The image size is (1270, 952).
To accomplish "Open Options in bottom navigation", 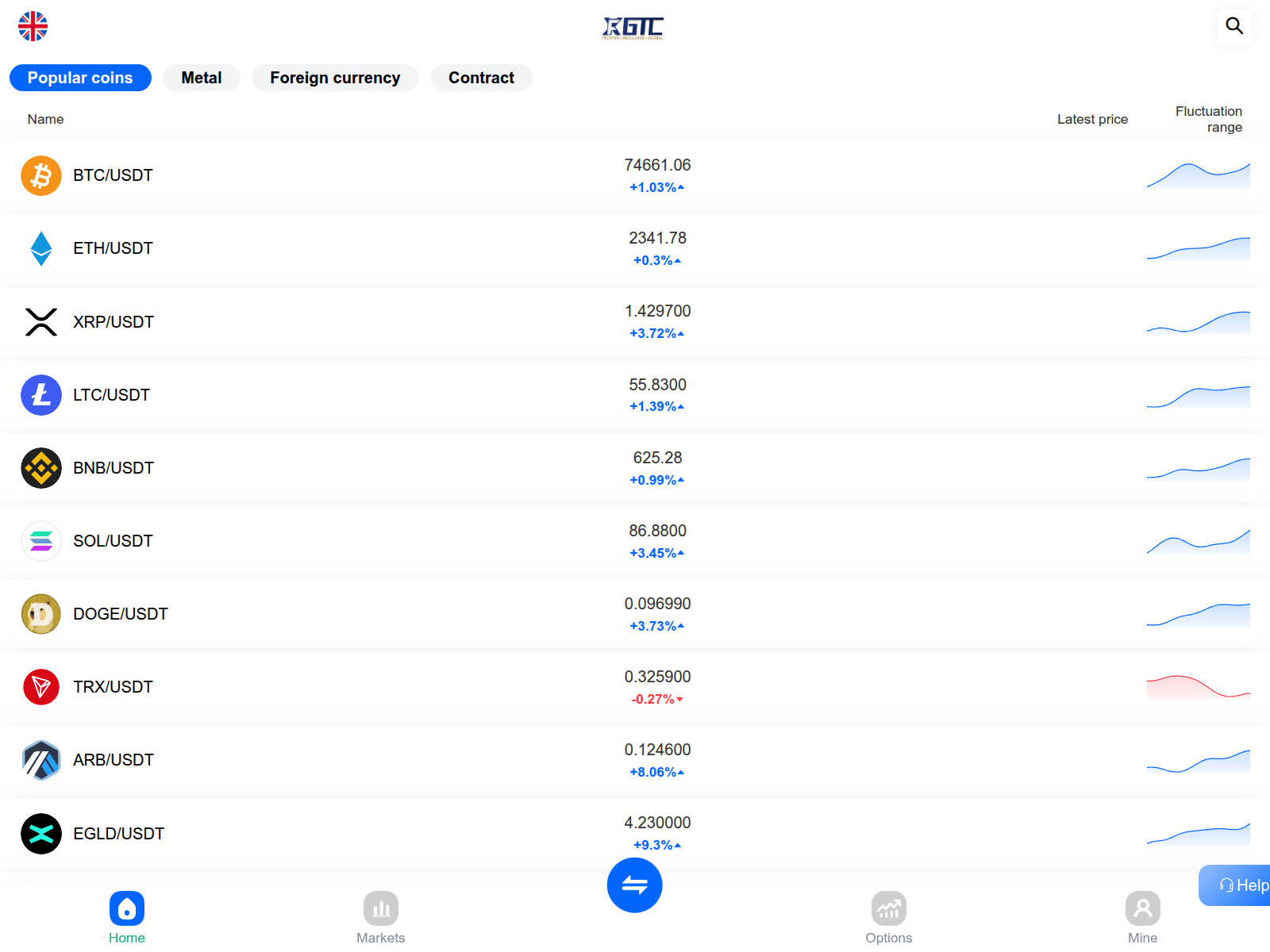I will [x=889, y=916].
